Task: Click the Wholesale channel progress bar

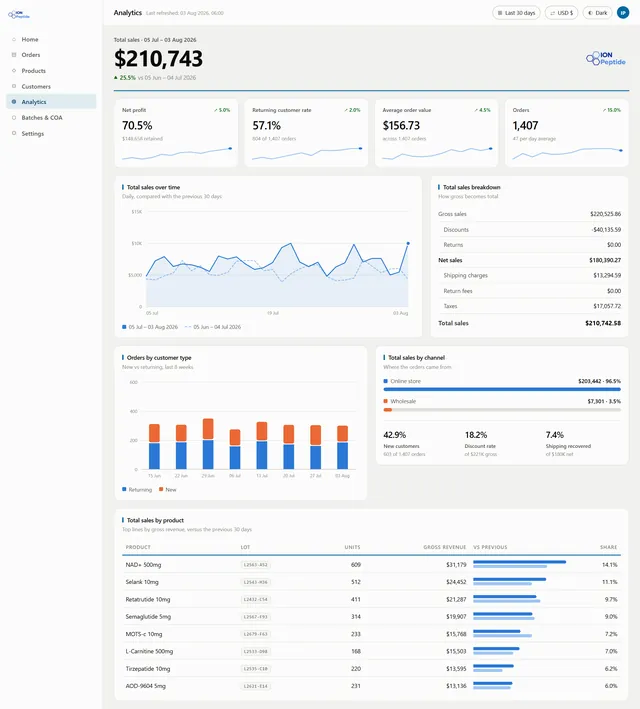Action: tap(502, 410)
